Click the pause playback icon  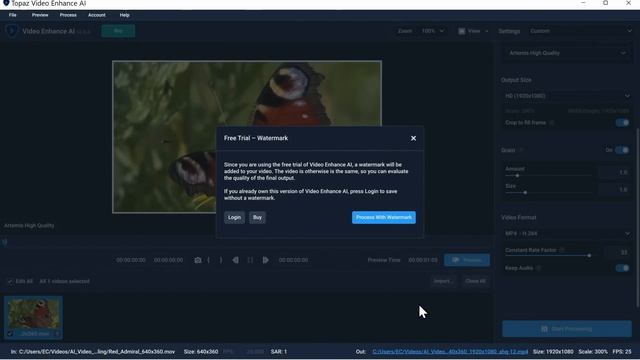pyautogui.click(x=250, y=260)
